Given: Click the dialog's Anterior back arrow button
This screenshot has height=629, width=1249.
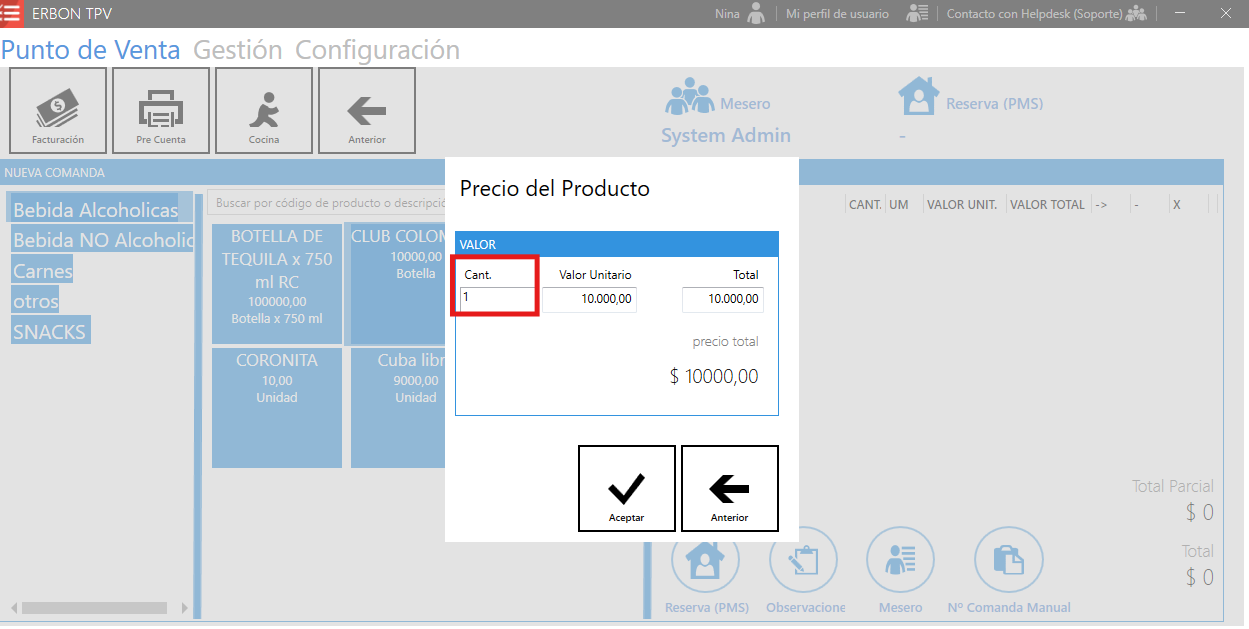Looking at the screenshot, I should pos(730,488).
